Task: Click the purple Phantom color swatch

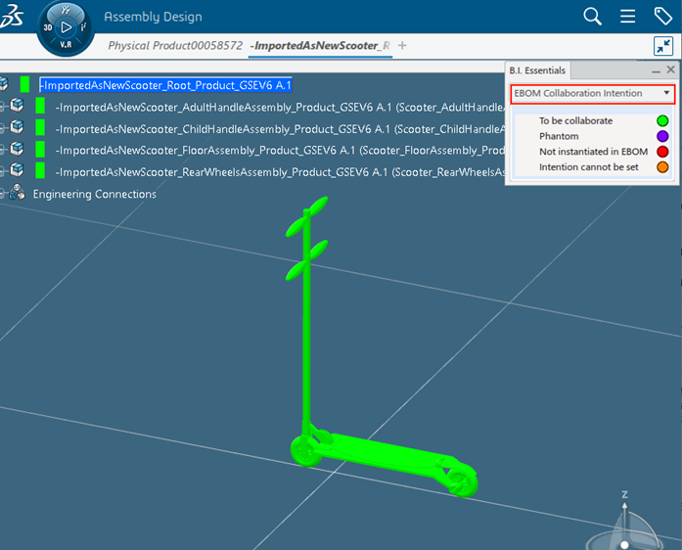Action: (x=662, y=136)
